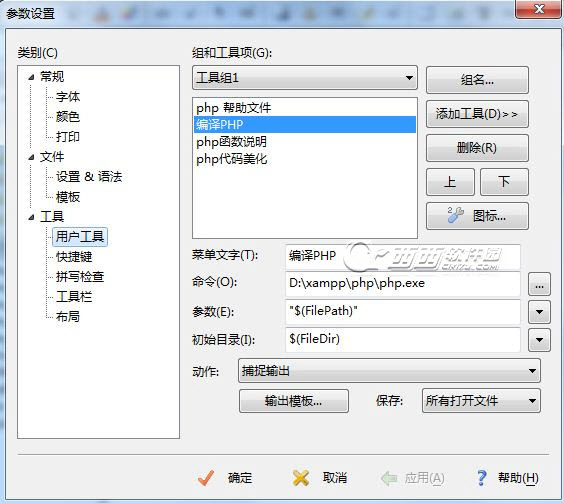Click the 输出模板... button

(x=294, y=400)
